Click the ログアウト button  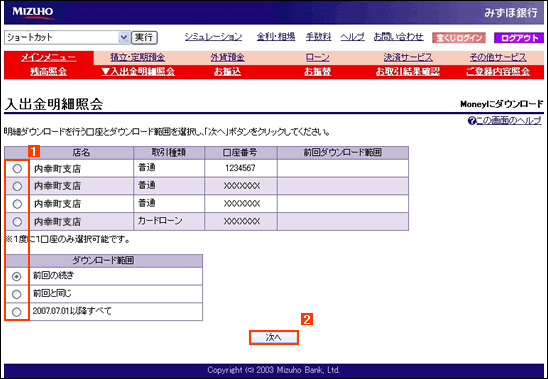(519, 38)
